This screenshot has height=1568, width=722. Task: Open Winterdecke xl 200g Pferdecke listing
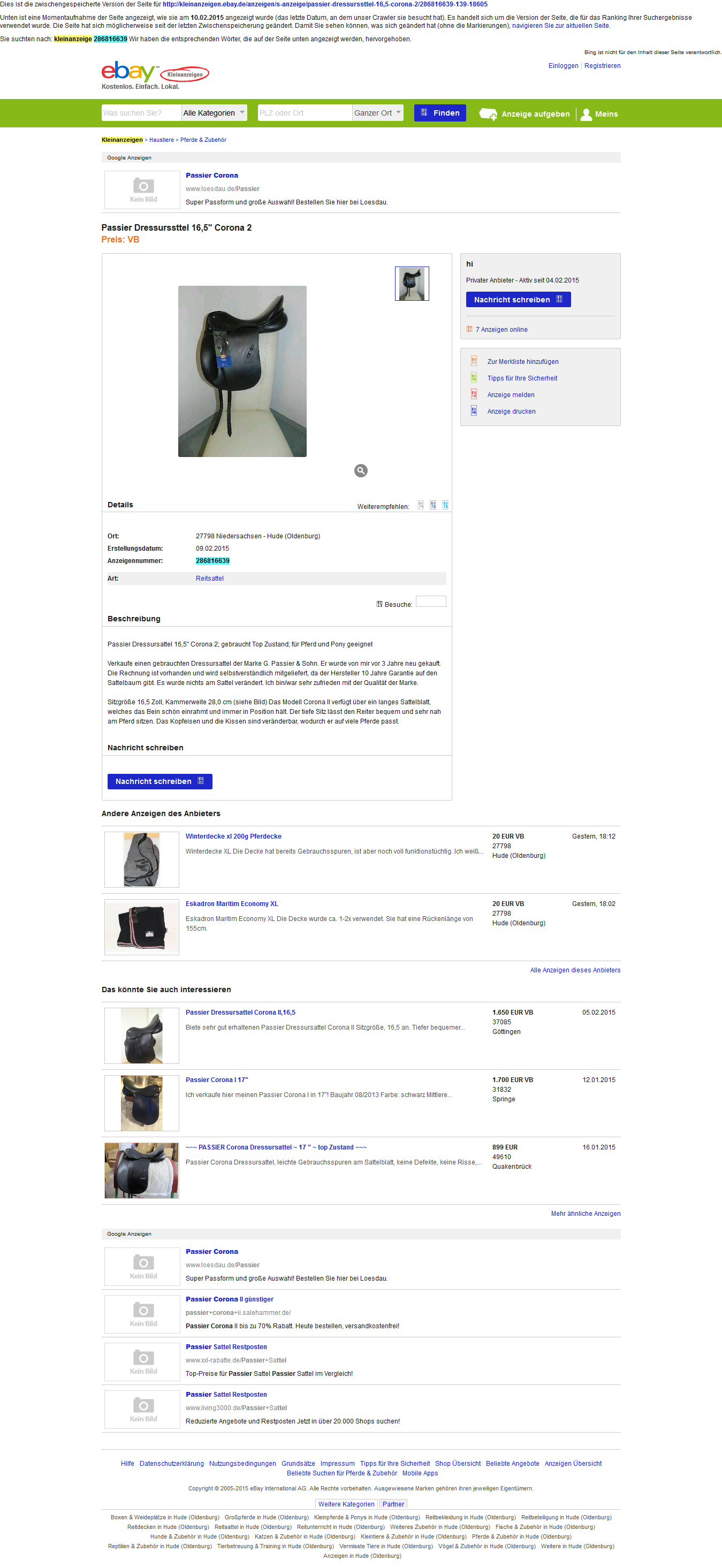pyautogui.click(x=233, y=836)
